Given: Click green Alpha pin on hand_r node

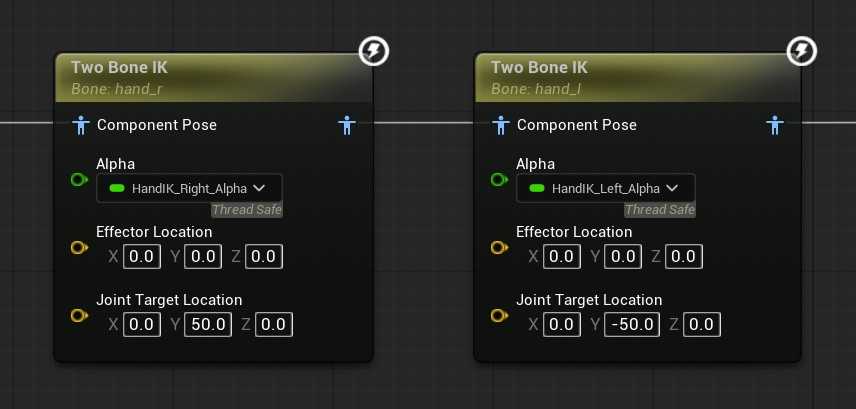Looking at the screenshot, I should tap(79, 180).
